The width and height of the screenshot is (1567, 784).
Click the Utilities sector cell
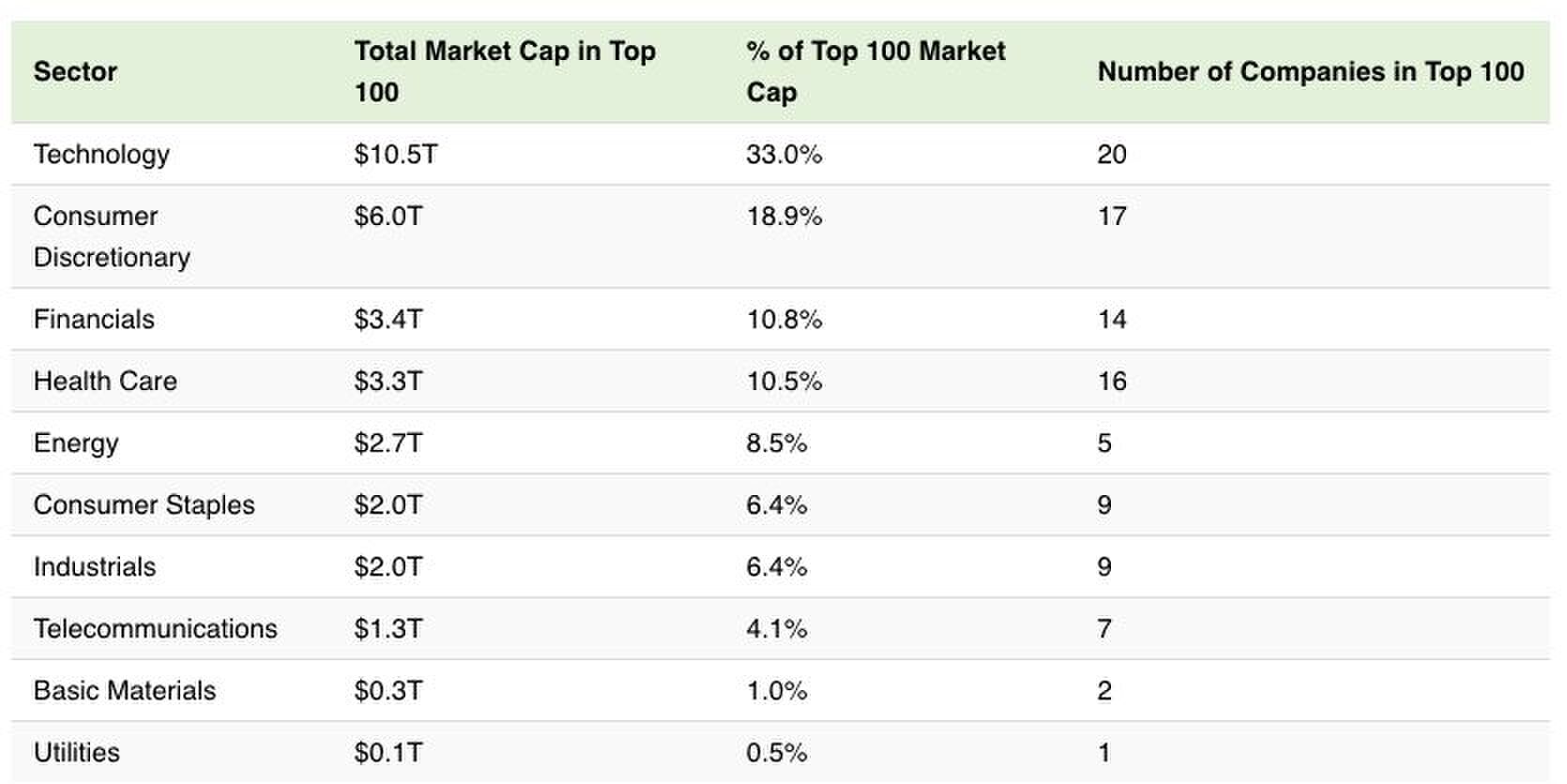(x=77, y=752)
